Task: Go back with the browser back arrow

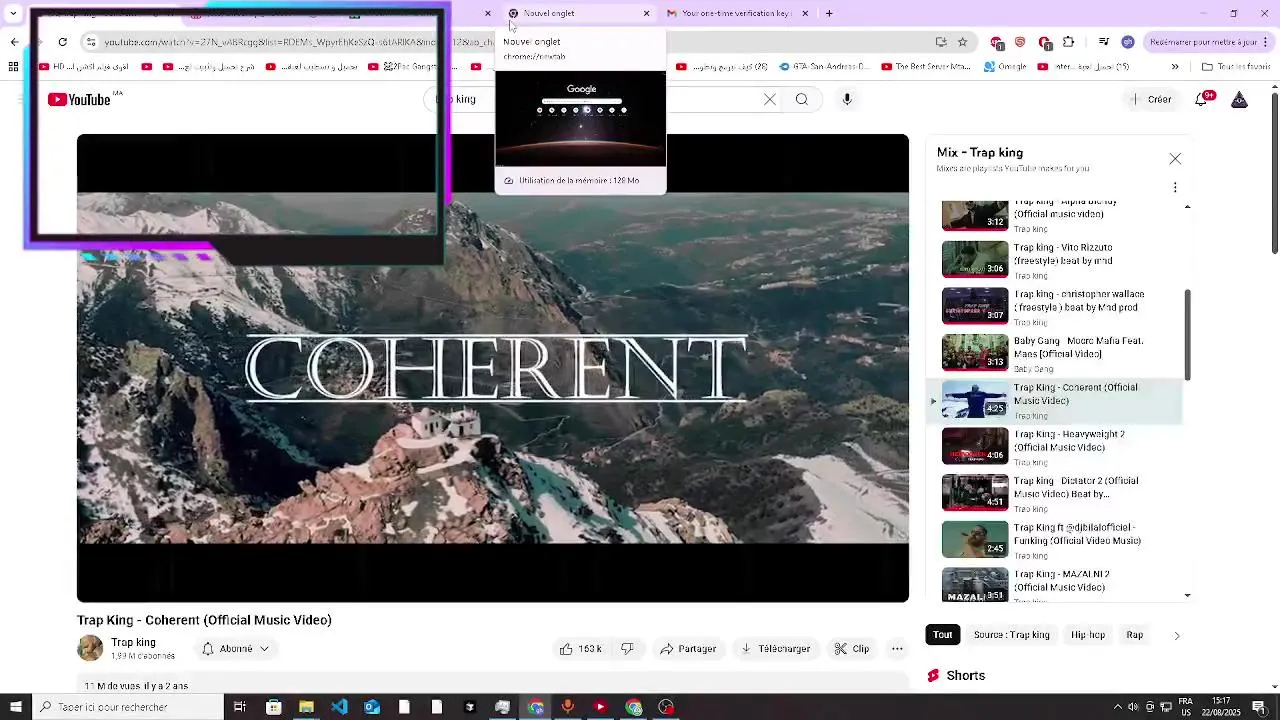Action: (14, 42)
